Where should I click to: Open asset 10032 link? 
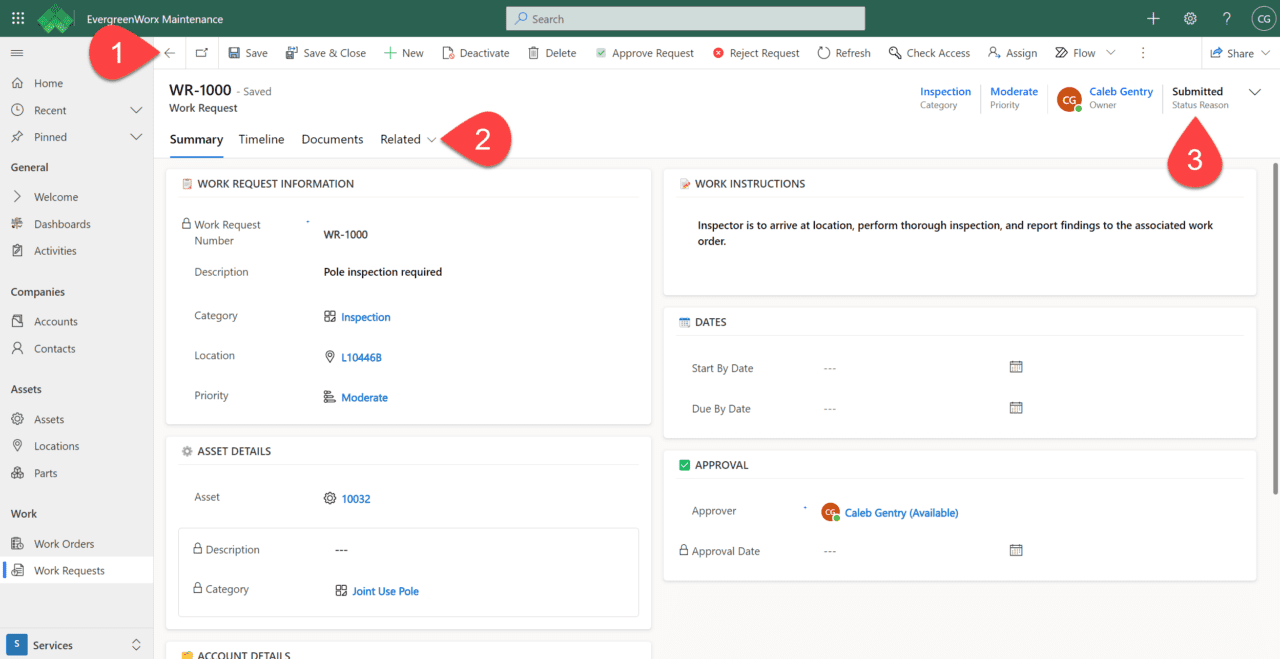coord(356,498)
